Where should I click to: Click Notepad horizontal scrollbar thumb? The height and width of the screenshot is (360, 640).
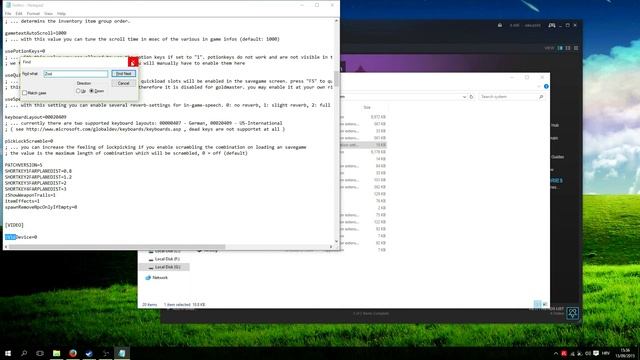point(117,247)
